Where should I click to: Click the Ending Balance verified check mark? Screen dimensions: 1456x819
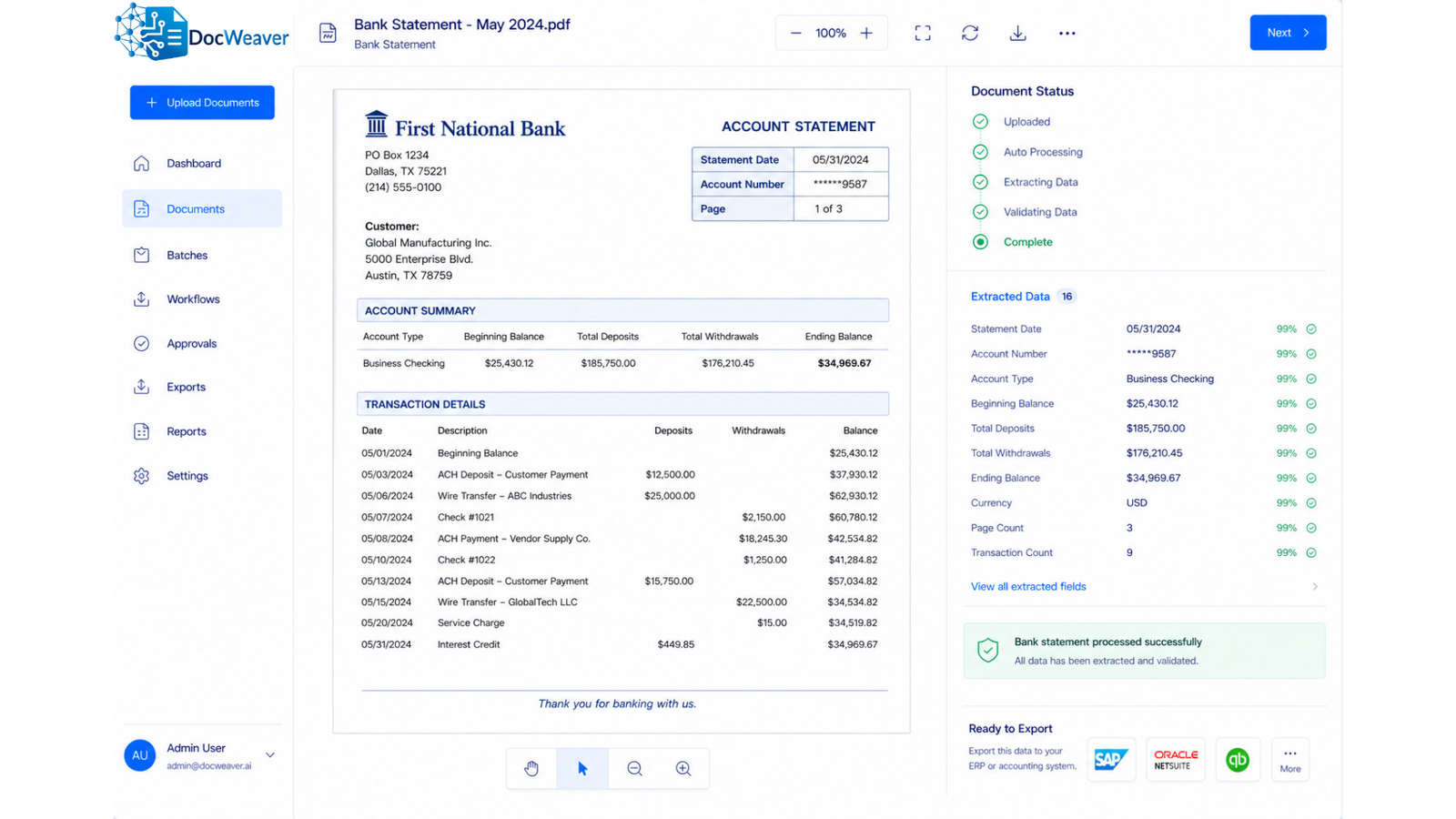(1311, 478)
